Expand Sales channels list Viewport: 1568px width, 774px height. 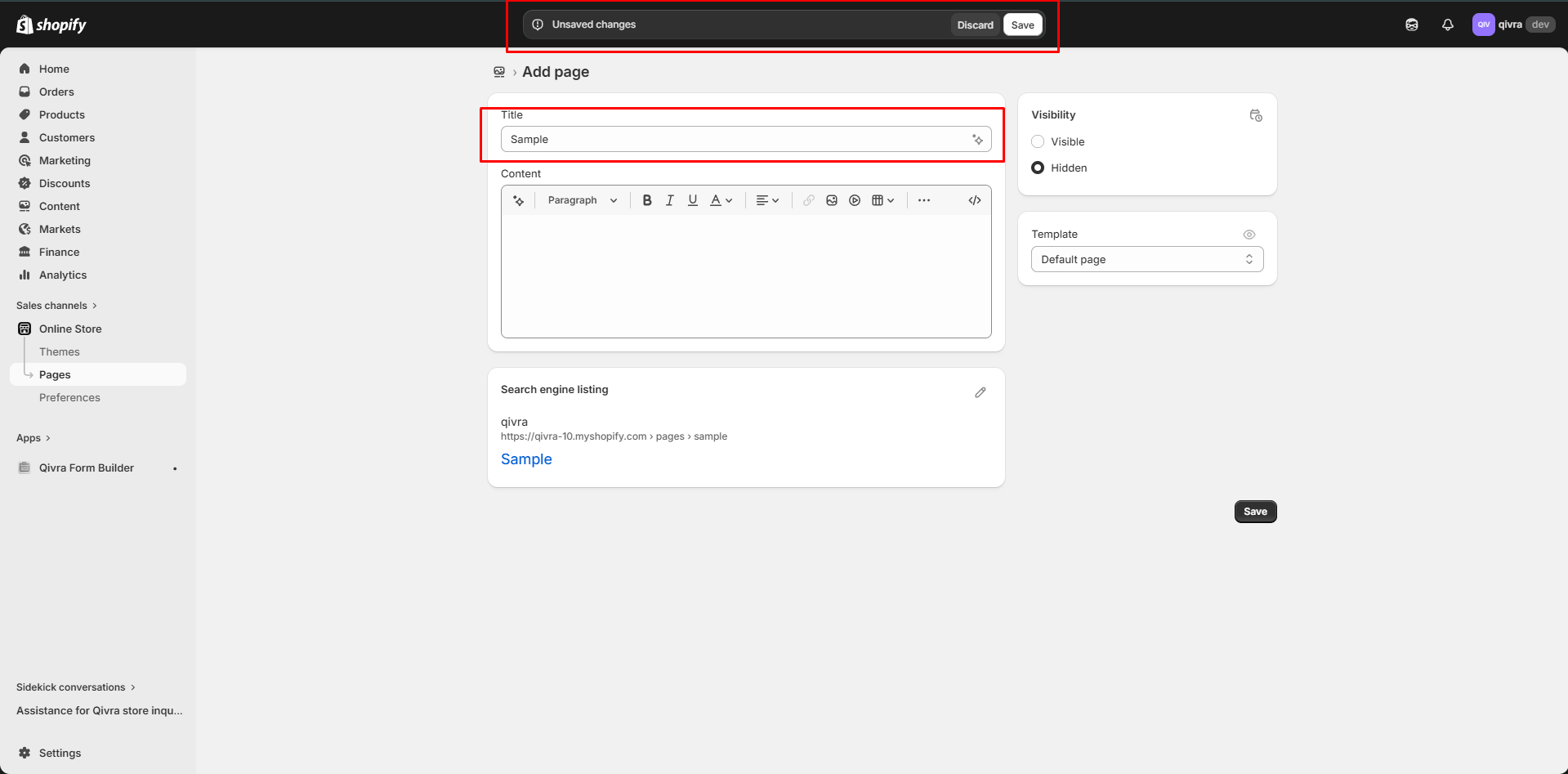[x=56, y=306]
